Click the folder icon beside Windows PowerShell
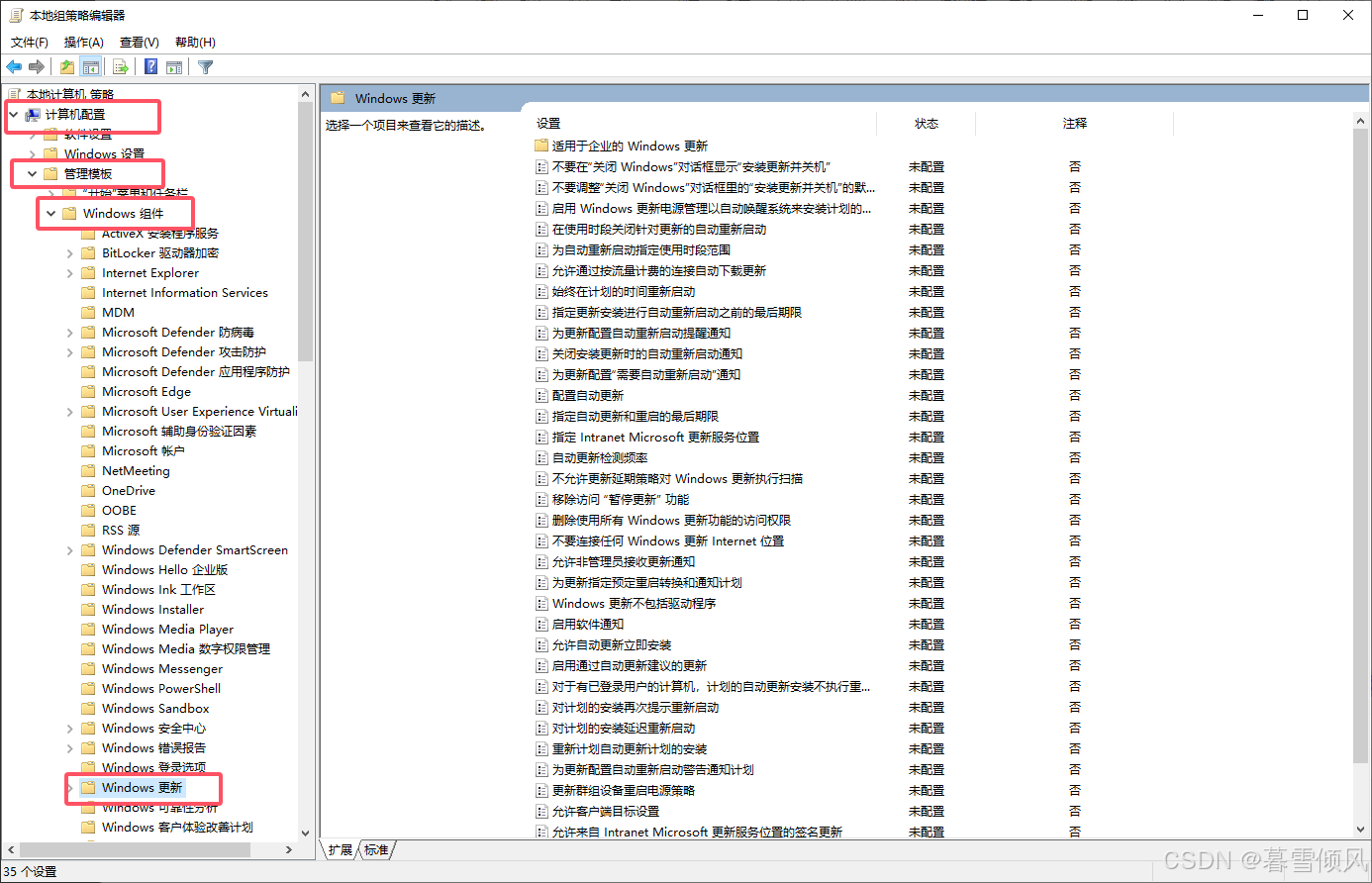 click(x=88, y=689)
